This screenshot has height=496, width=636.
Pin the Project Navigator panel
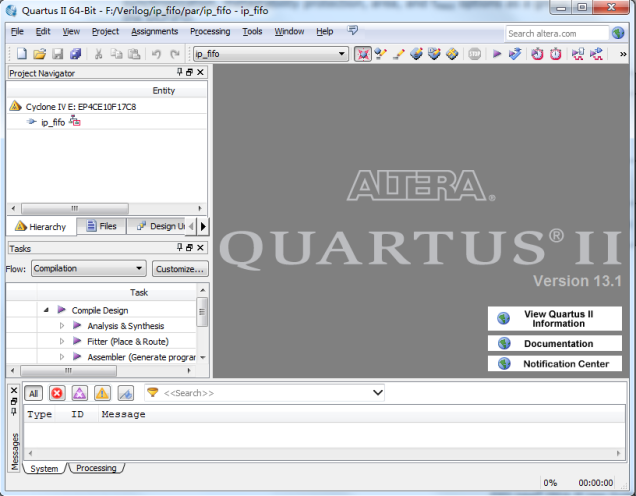tap(180, 72)
